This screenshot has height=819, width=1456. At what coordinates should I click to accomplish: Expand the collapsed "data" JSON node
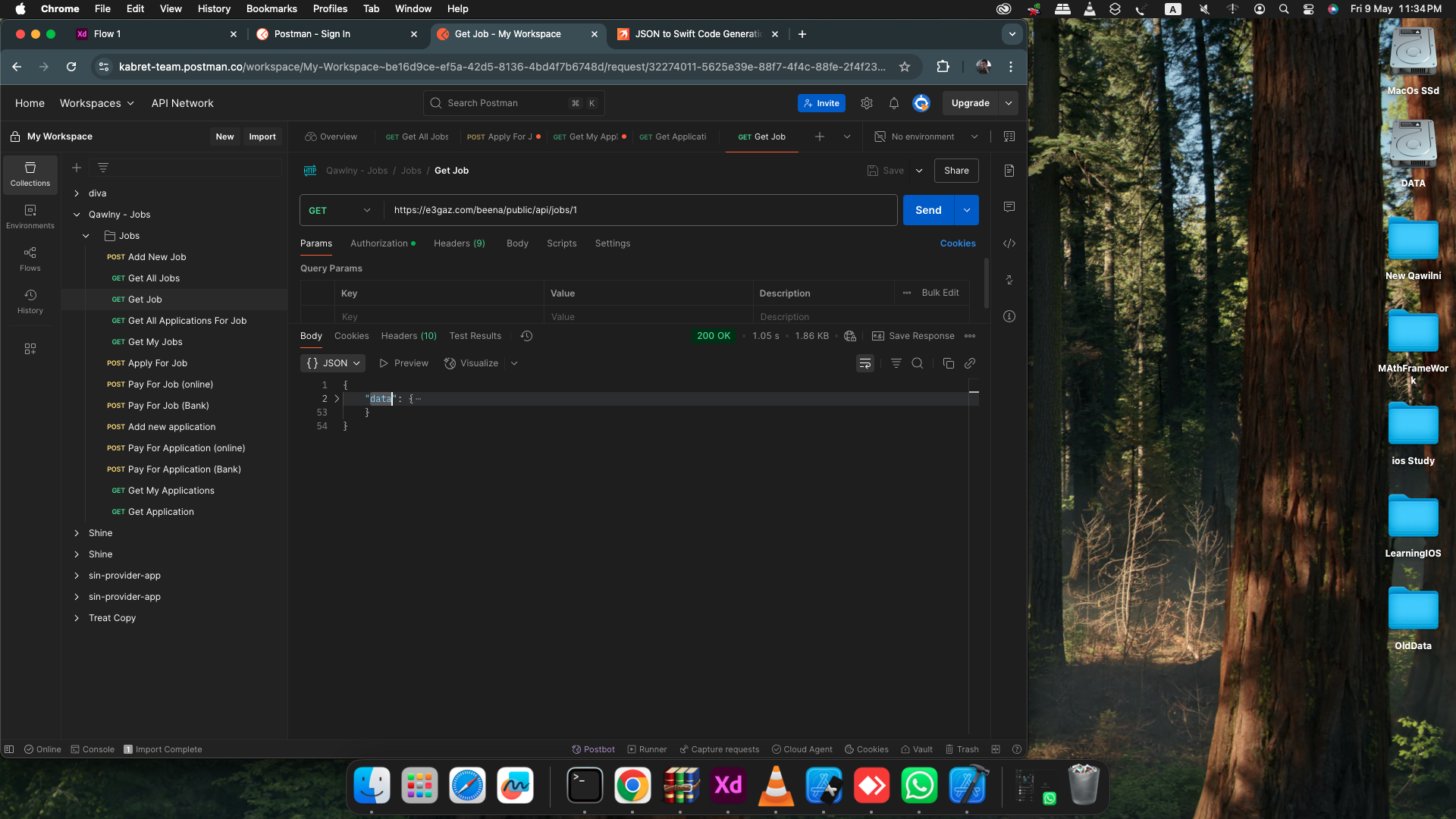pyautogui.click(x=337, y=399)
